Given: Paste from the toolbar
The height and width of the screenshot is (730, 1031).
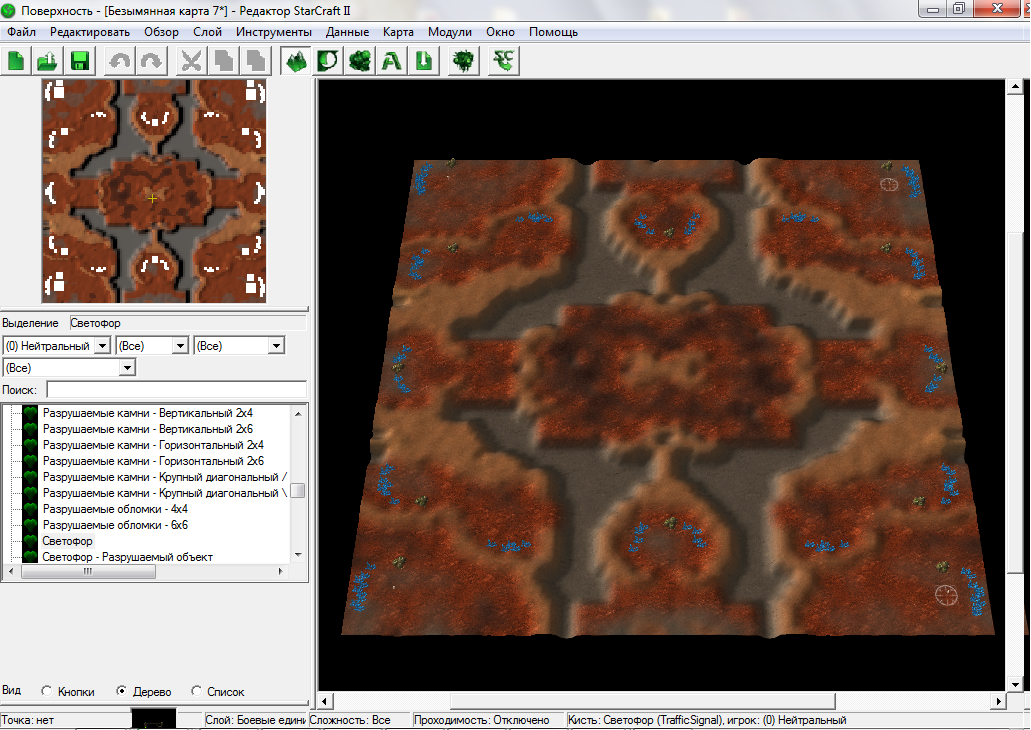Looking at the screenshot, I should tap(254, 61).
